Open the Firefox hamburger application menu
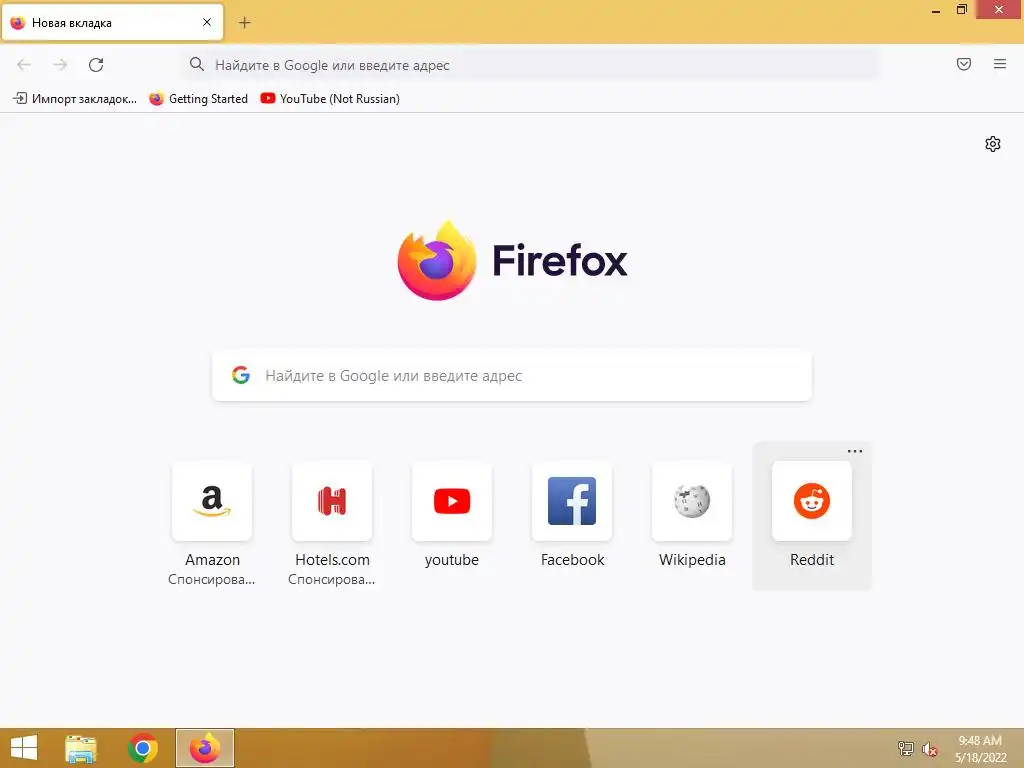1024x768 pixels. 999,64
